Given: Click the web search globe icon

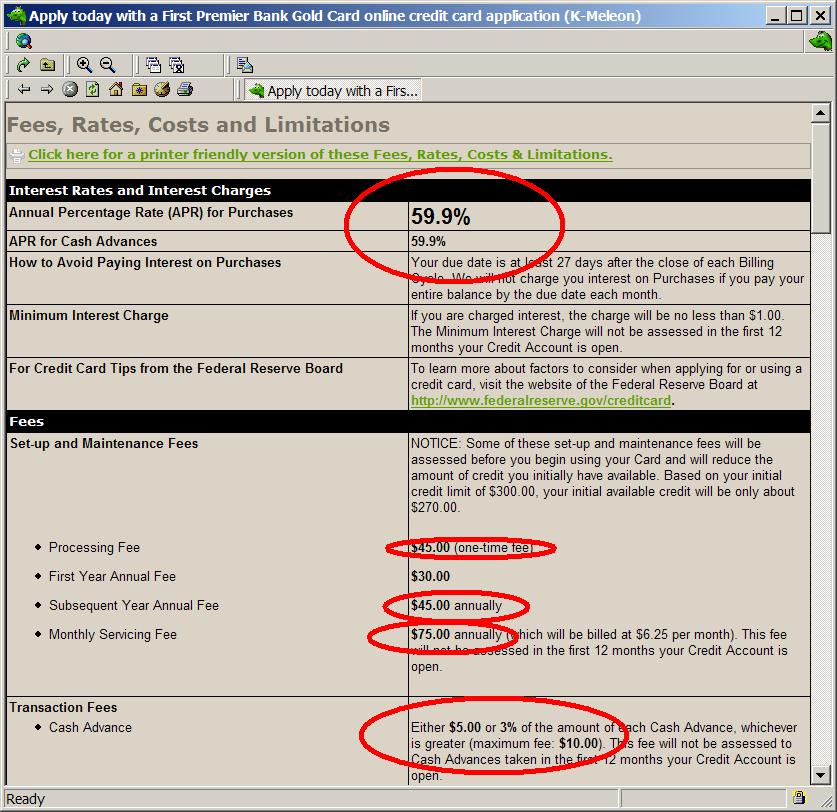Looking at the screenshot, I should click(23, 41).
